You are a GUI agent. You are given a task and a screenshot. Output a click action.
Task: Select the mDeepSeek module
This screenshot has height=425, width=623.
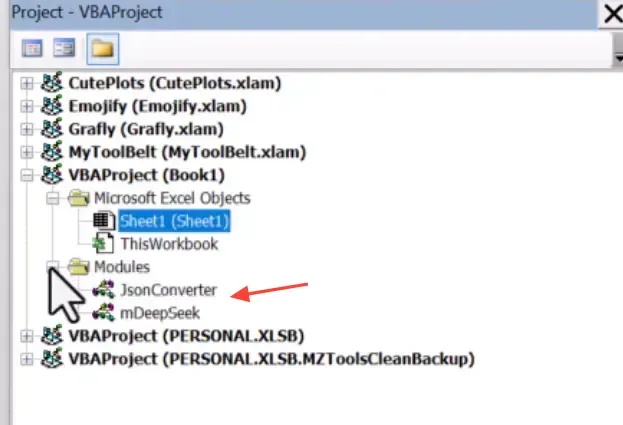click(x=159, y=313)
